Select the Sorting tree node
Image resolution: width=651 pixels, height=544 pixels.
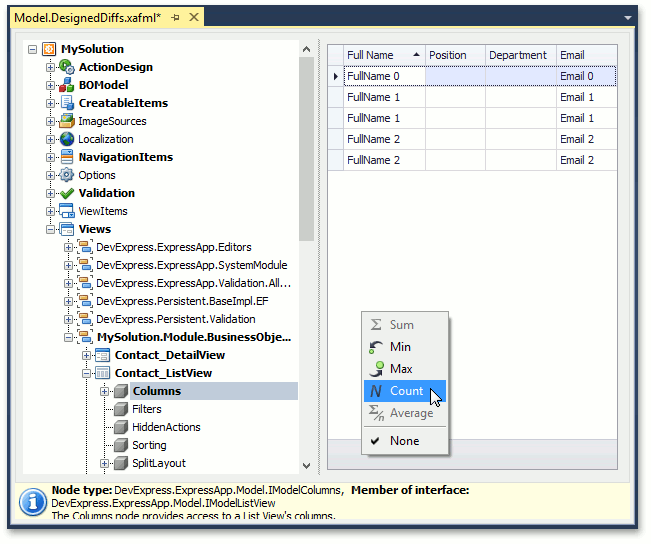point(149,446)
